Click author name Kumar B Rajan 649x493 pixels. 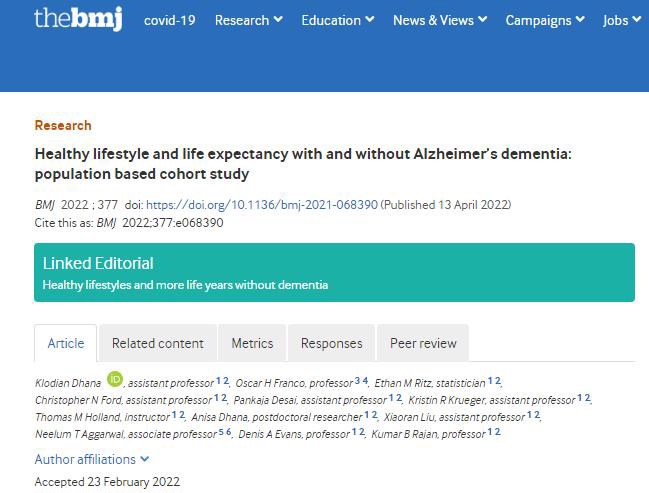coord(404,433)
